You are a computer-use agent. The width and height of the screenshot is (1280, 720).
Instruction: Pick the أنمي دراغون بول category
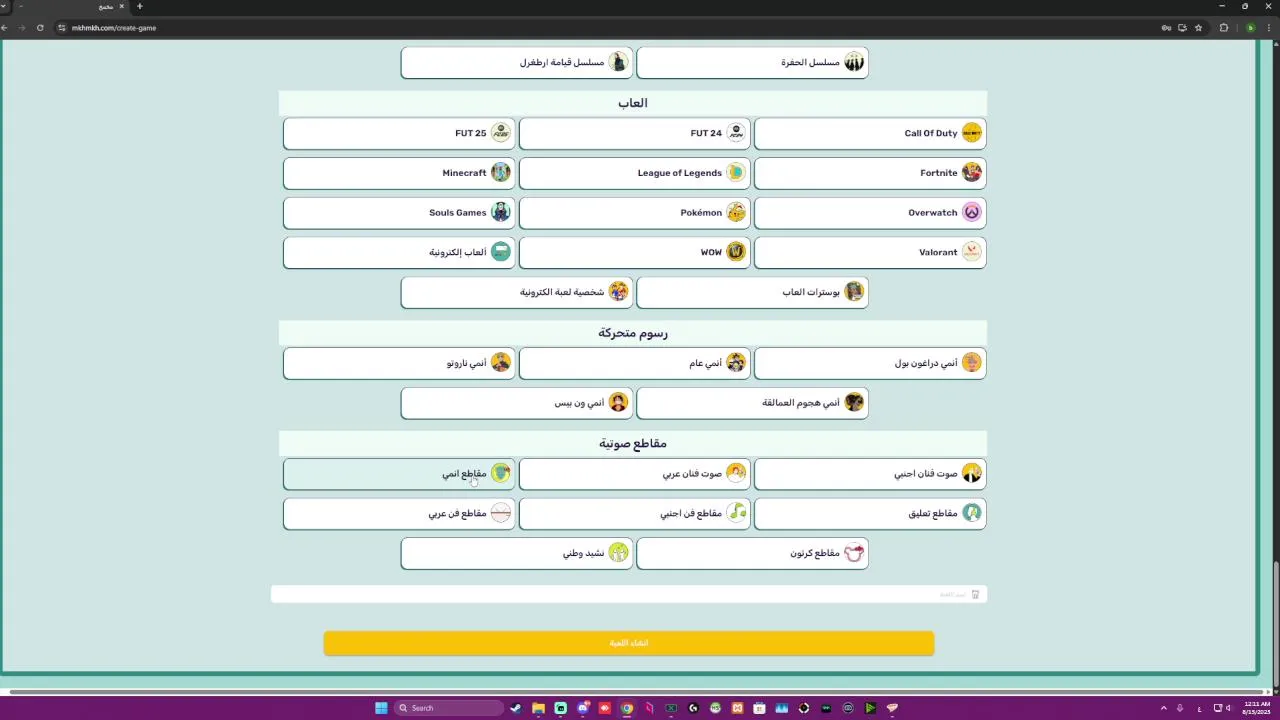pos(870,363)
